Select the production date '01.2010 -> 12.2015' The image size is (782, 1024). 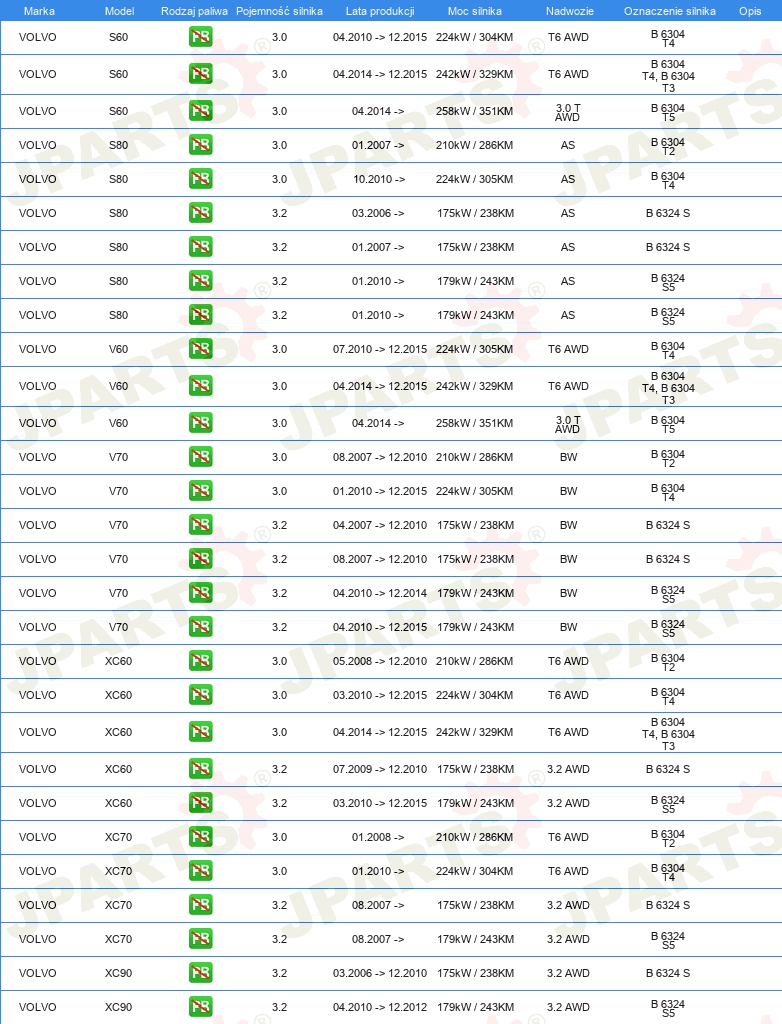click(x=380, y=491)
